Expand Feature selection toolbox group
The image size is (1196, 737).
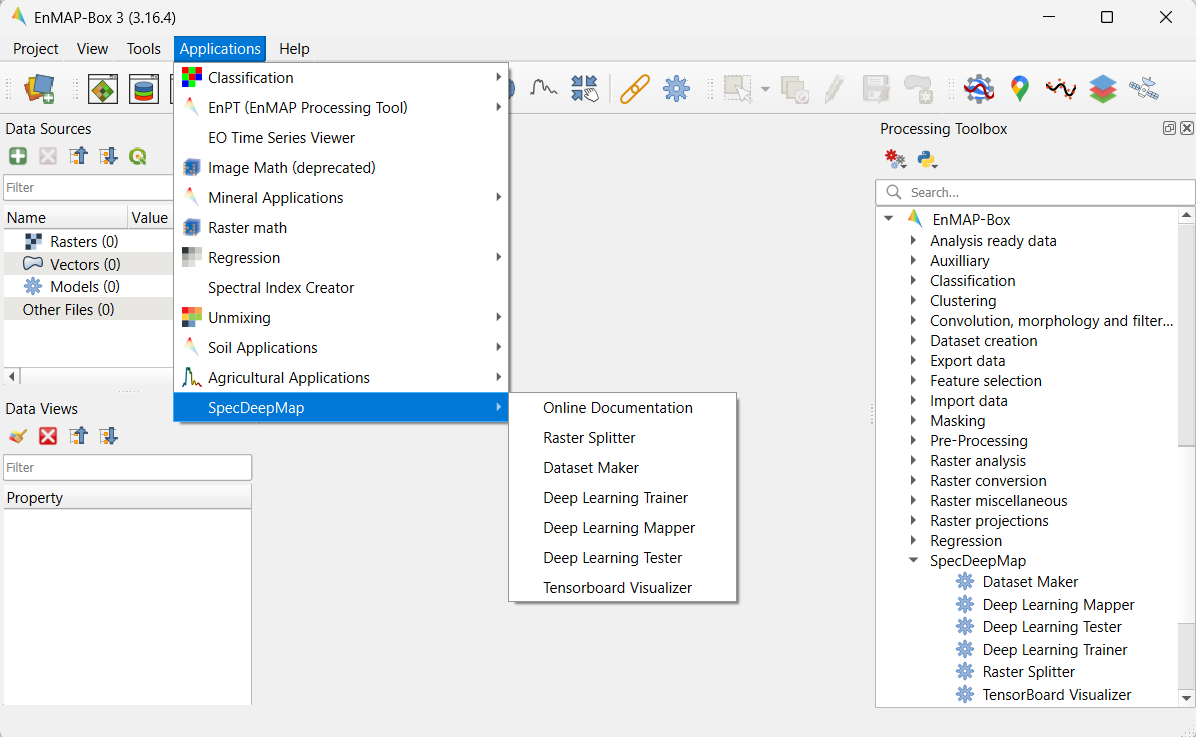tap(913, 380)
